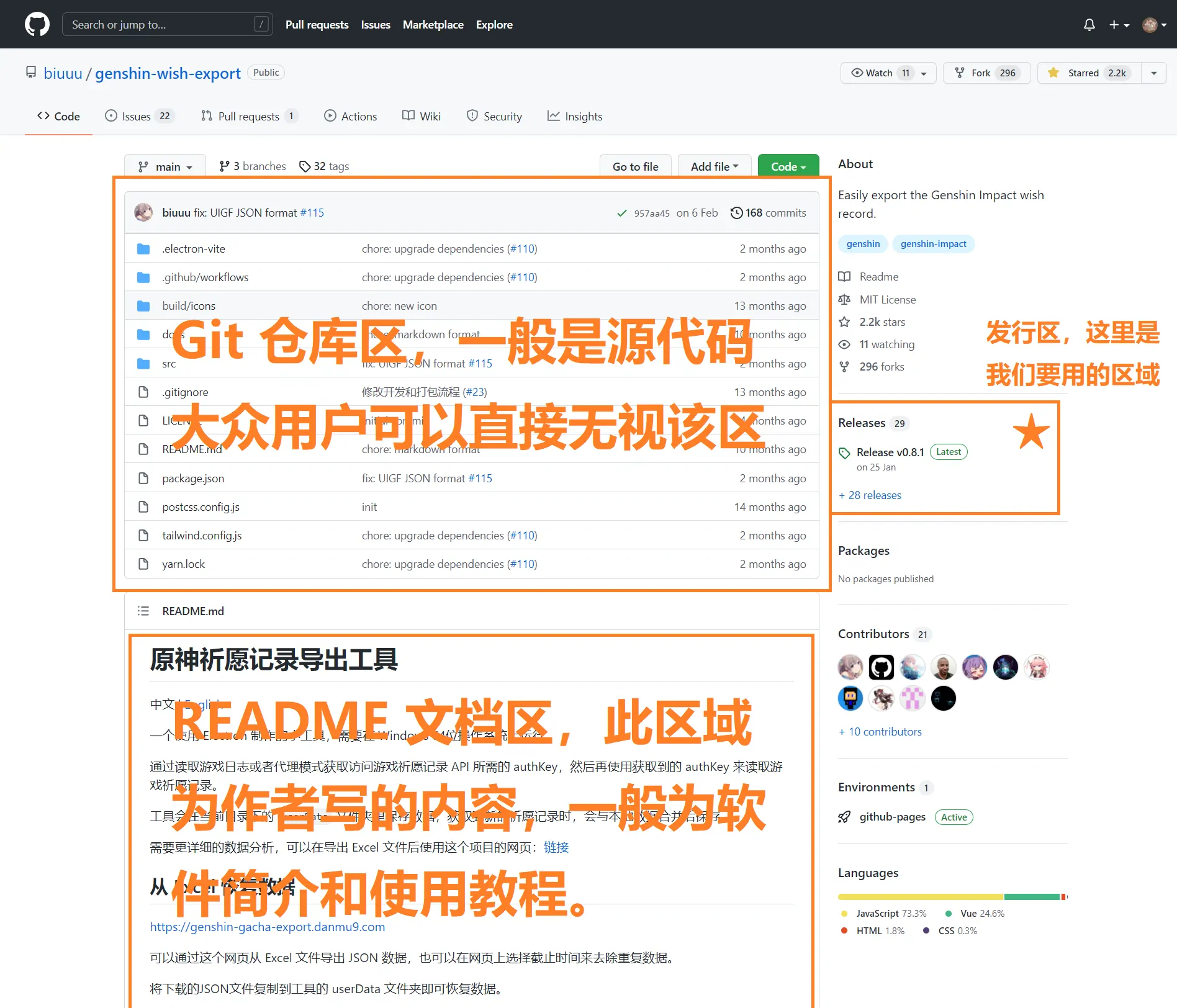Open the Releases heading
The width and height of the screenshot is (1177, 1008).
(862, 423)
